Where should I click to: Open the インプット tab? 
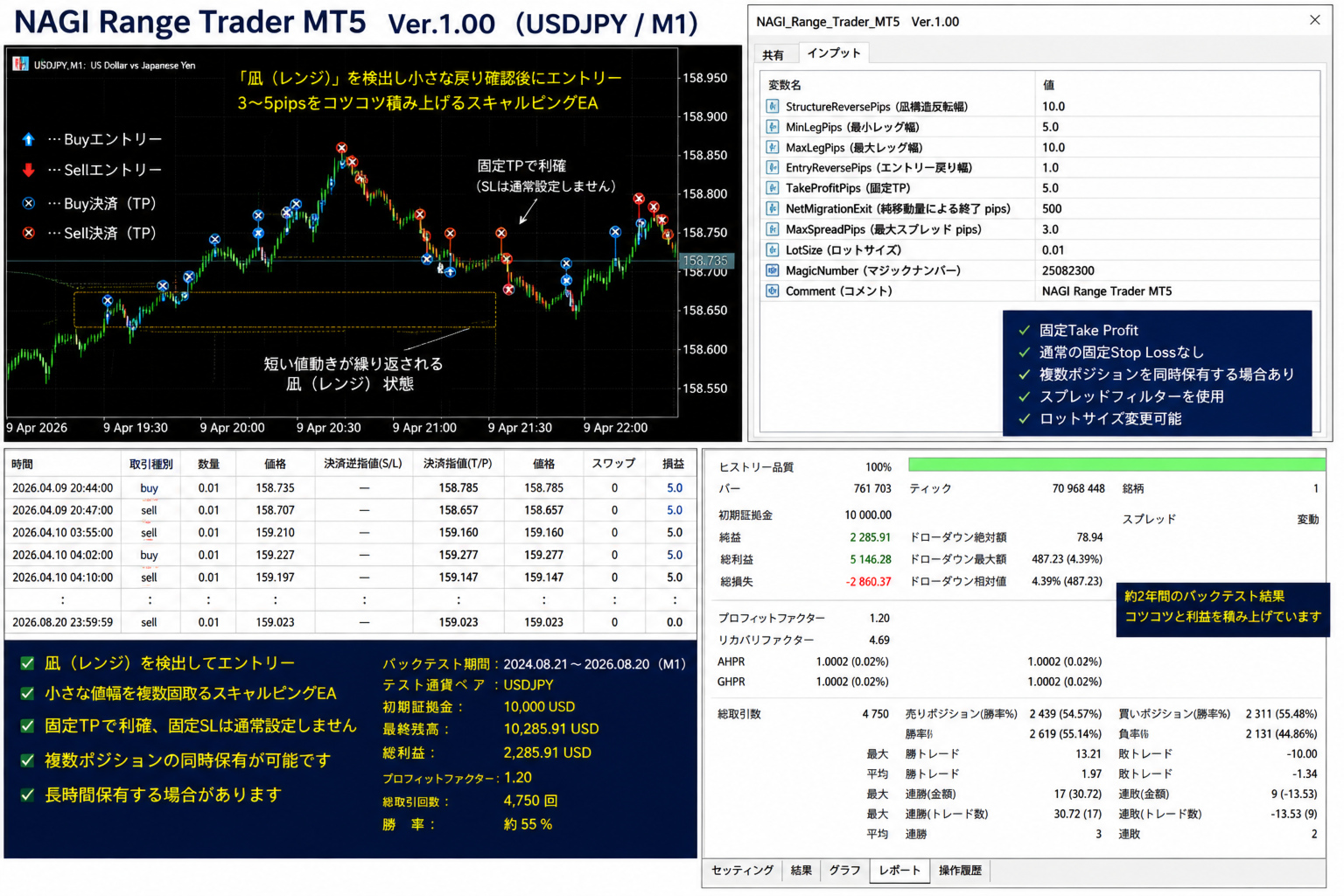click(834, 53)
